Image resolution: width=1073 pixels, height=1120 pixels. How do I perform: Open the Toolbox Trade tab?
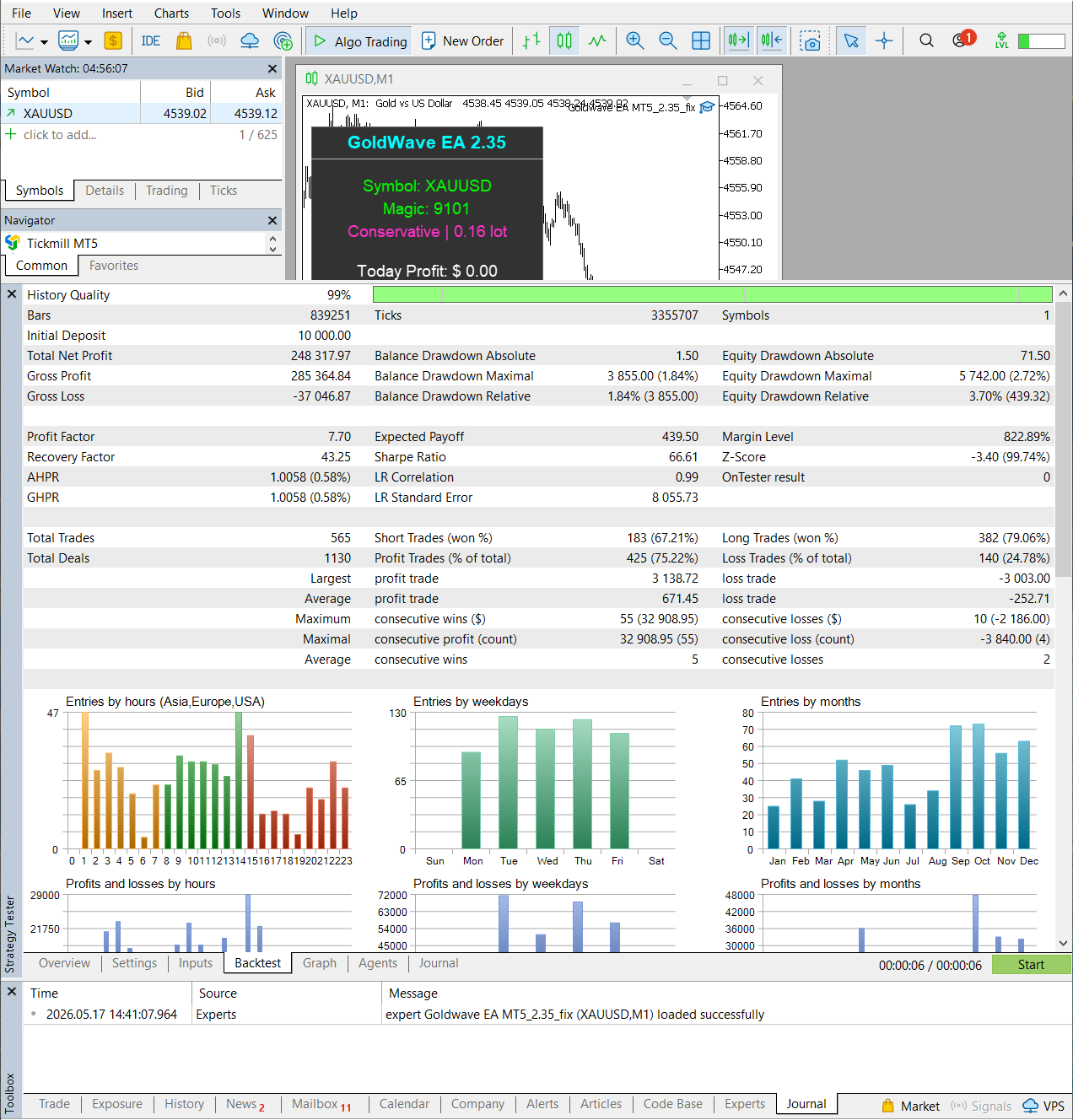[x=54, y=1104]
